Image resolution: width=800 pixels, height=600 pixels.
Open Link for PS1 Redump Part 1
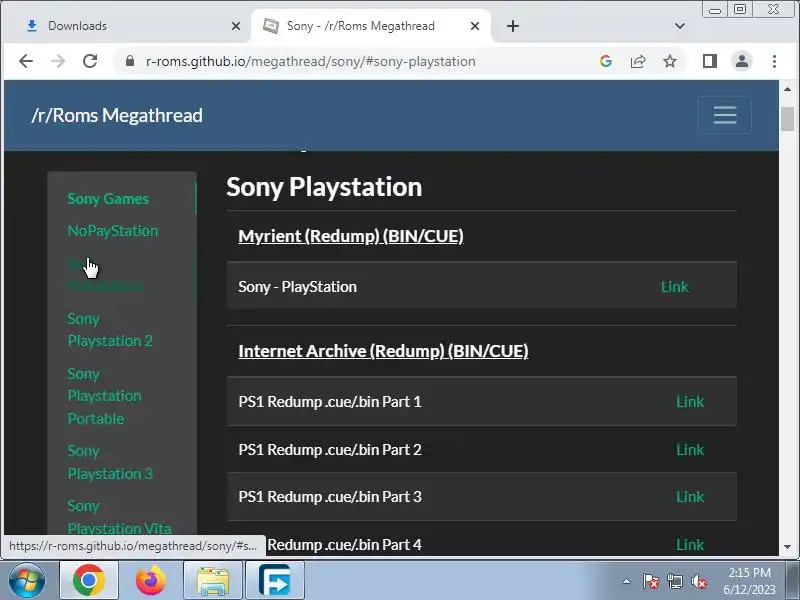[x=690, y=402]
